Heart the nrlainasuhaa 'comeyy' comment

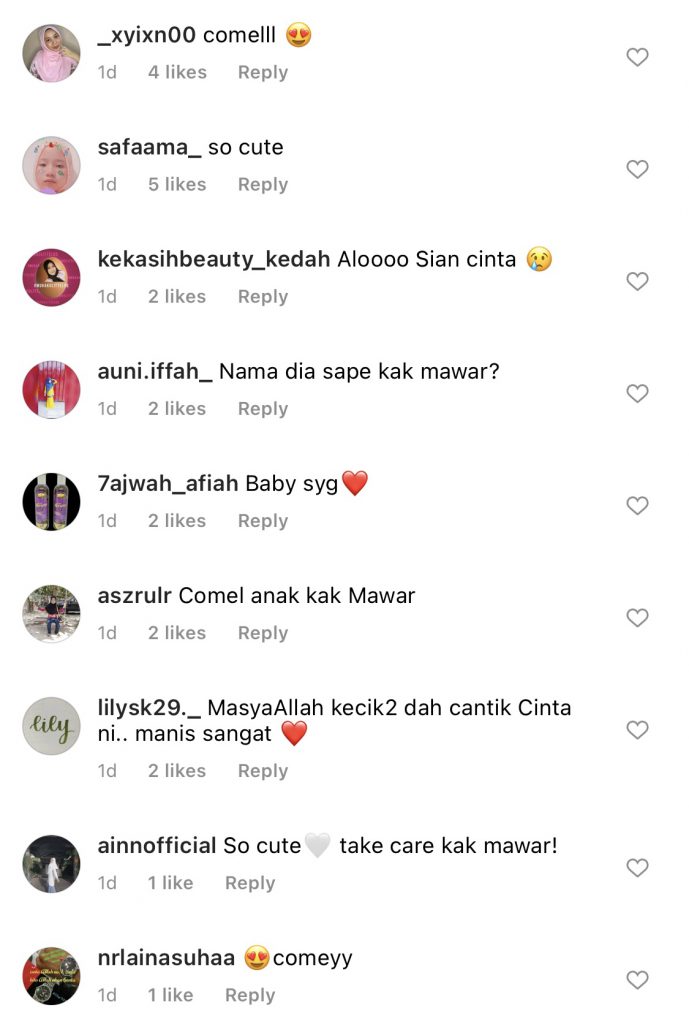[x=637, y=980]
